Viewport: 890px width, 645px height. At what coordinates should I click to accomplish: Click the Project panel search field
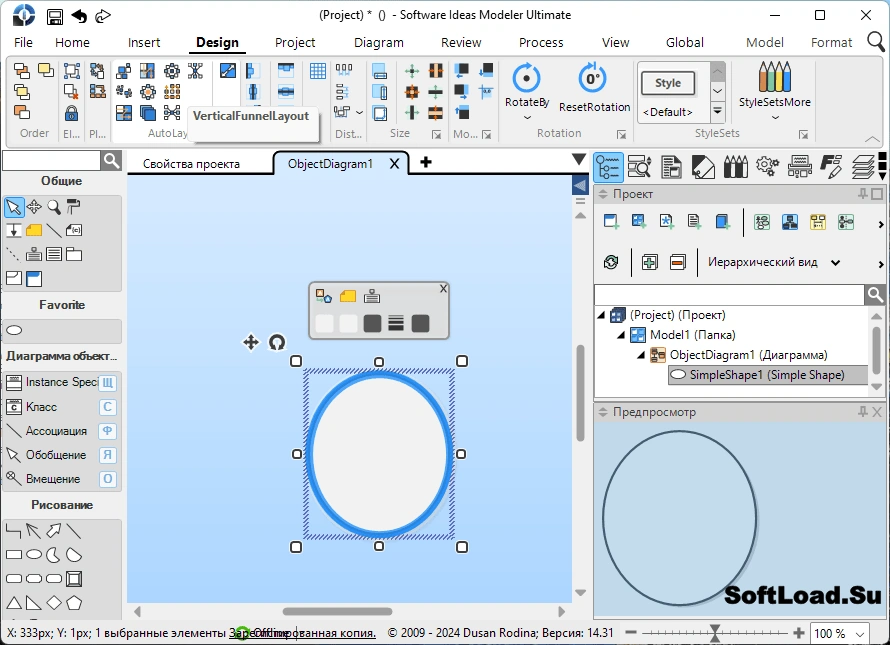(x=729, y=295)
